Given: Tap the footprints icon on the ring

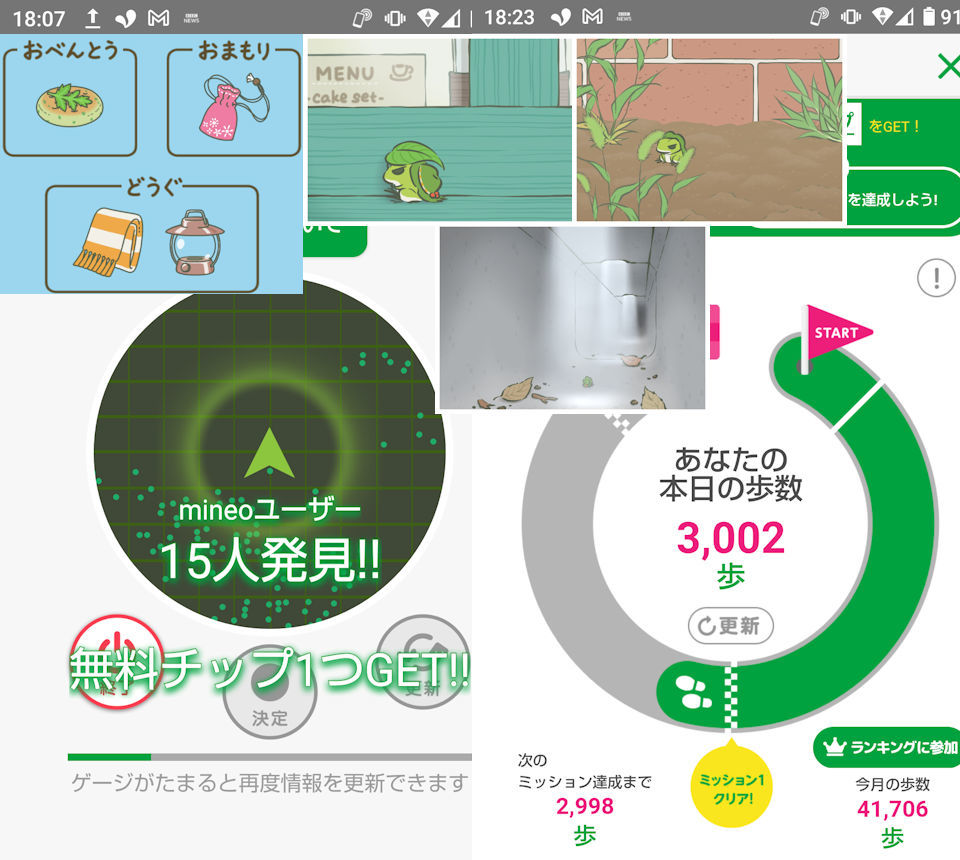Looking at the screenshot, I should click(694, 693).
